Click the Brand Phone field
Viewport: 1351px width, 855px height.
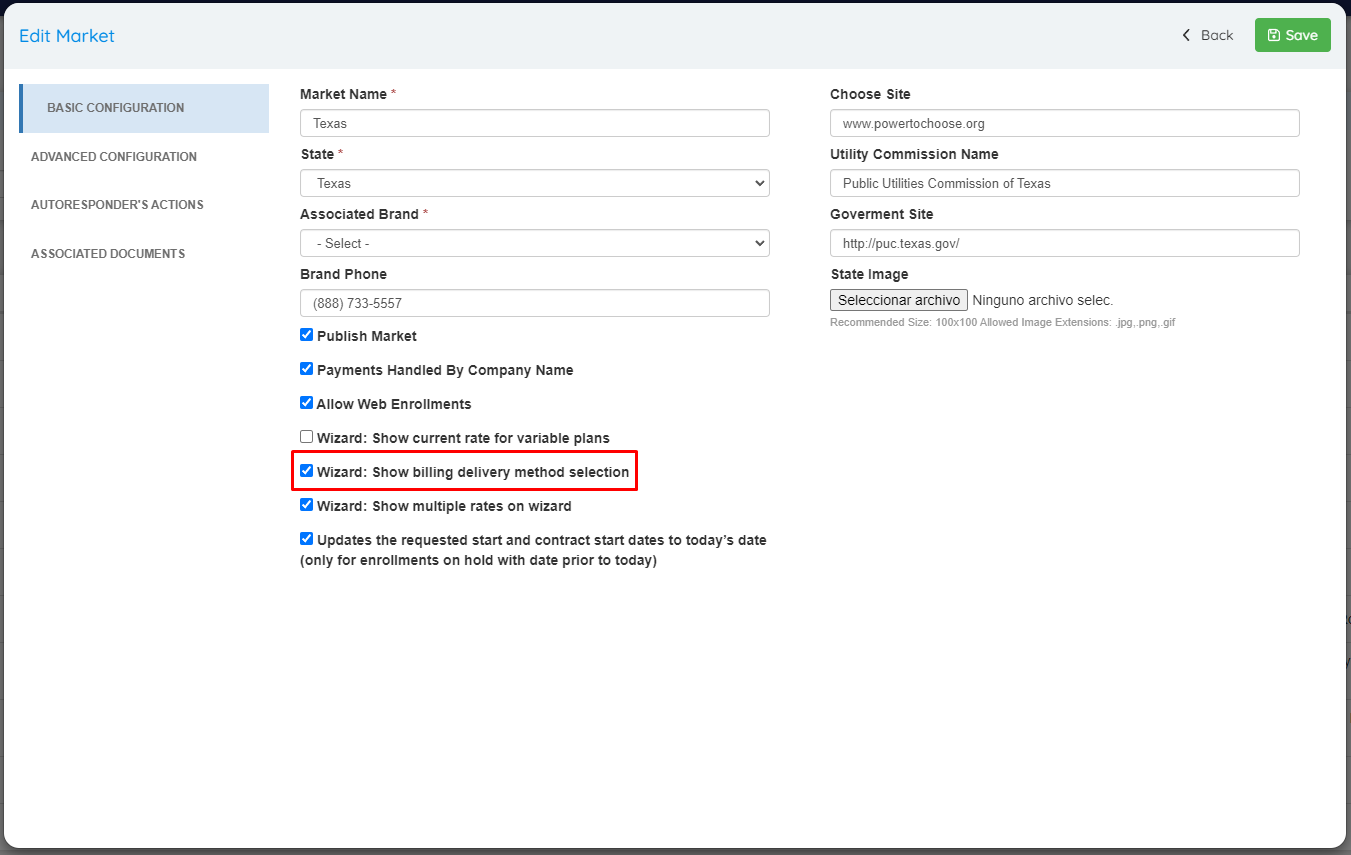(535, 303)
